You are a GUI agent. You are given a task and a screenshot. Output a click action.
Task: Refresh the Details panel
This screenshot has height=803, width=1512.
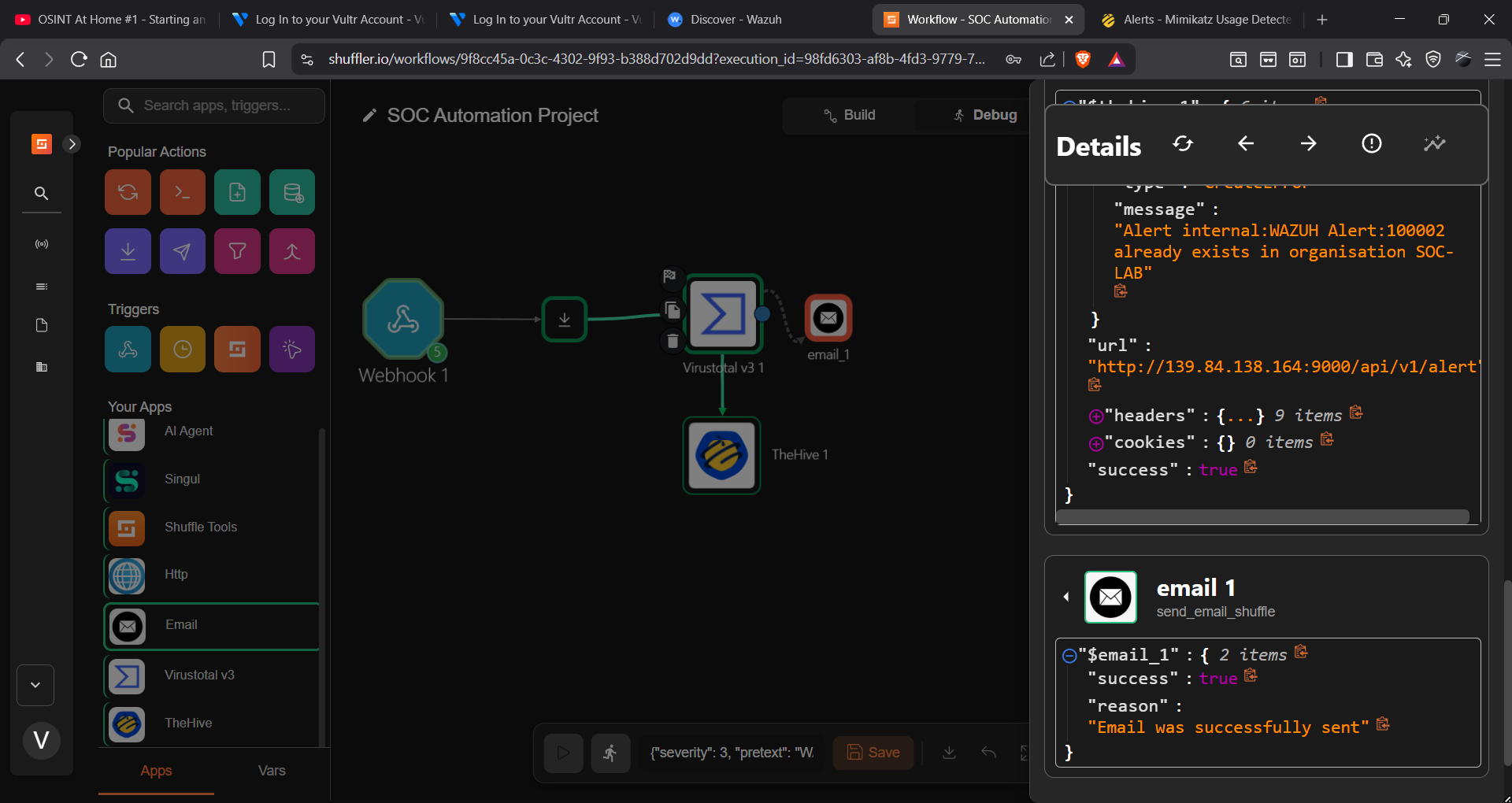[1182, 143]
